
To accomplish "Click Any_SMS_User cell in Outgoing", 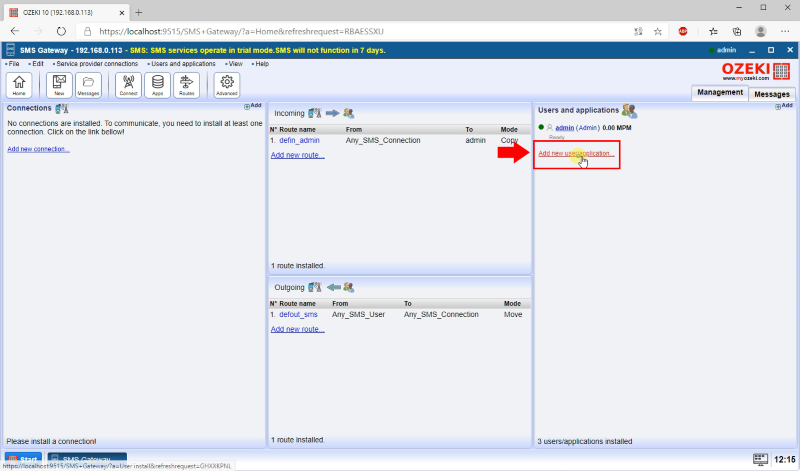I will click(358, 314).
